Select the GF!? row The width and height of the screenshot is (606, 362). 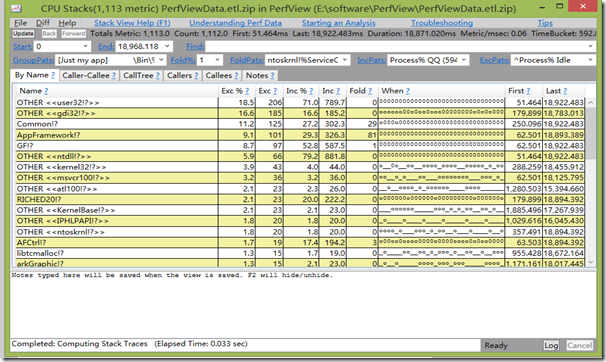pyautogui.click(x=300, y=146)
